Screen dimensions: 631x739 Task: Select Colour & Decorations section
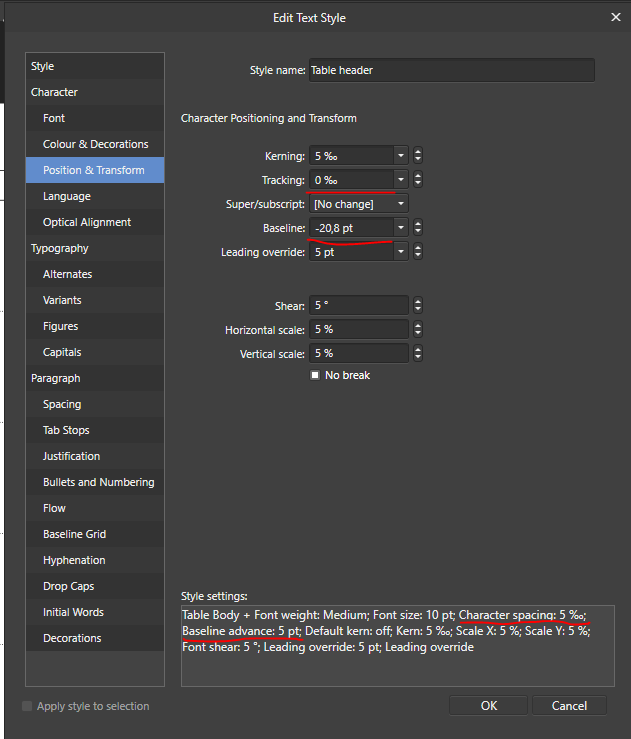coord(95,144)
